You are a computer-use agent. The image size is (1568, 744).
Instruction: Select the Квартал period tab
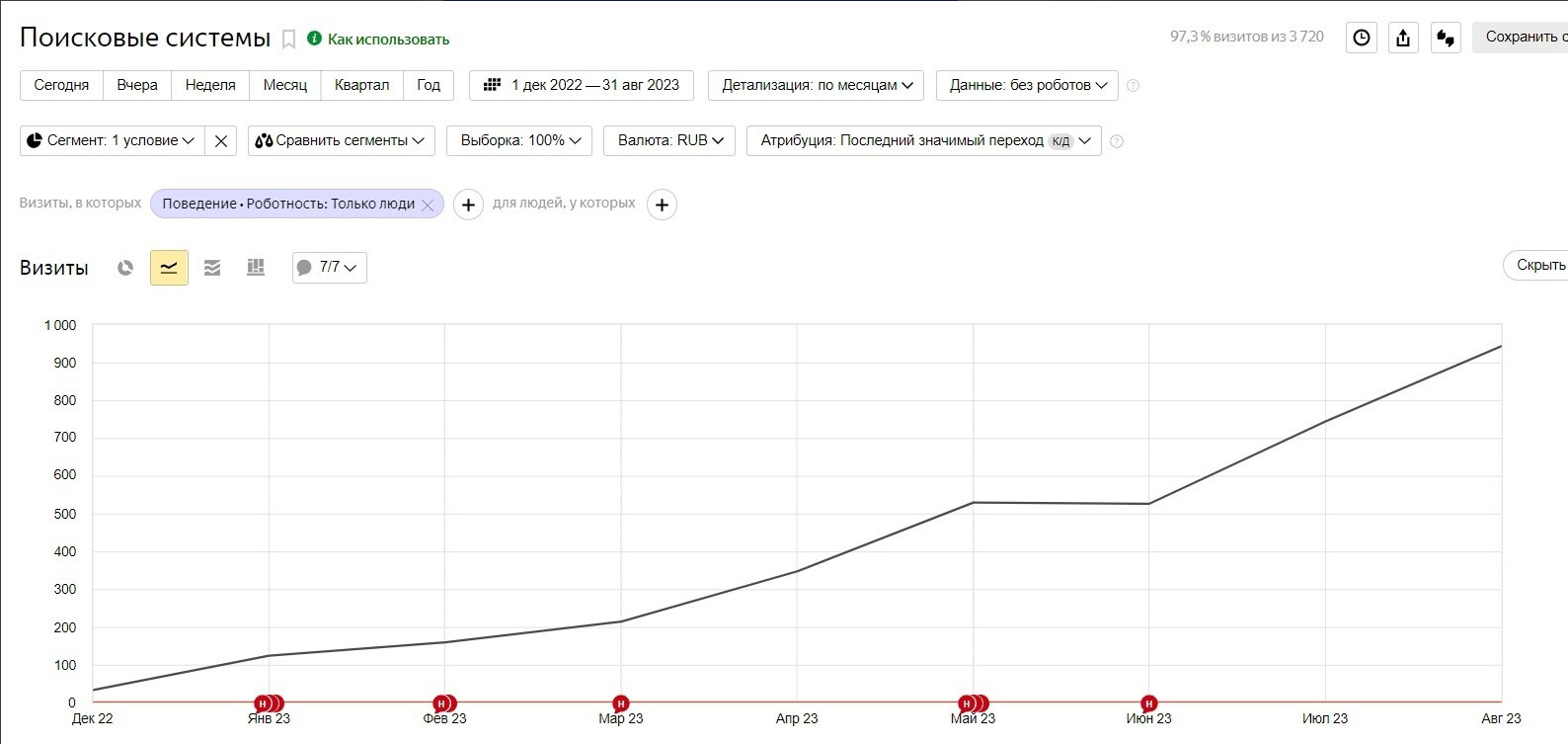click(x=361, y=85)
